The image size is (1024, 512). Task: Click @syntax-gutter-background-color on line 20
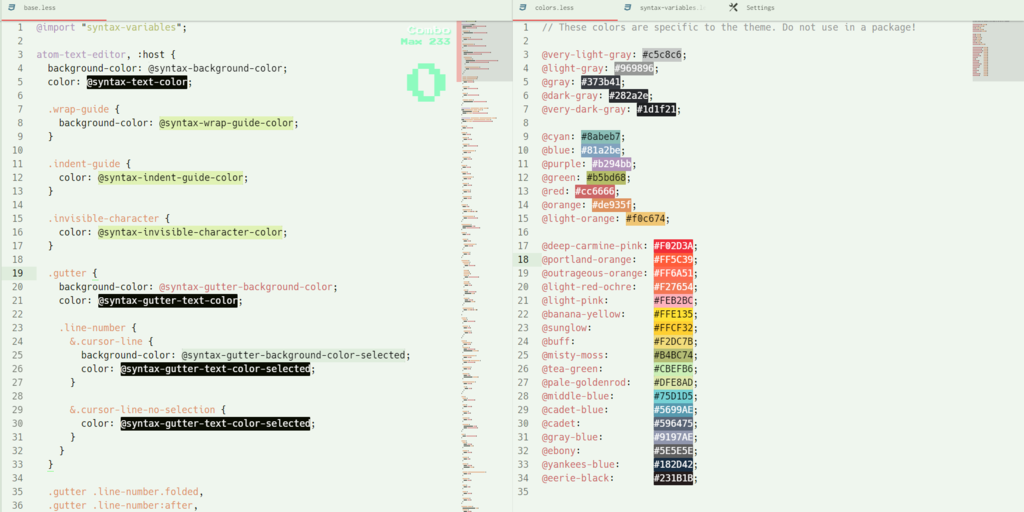click(x=246, y=287)
